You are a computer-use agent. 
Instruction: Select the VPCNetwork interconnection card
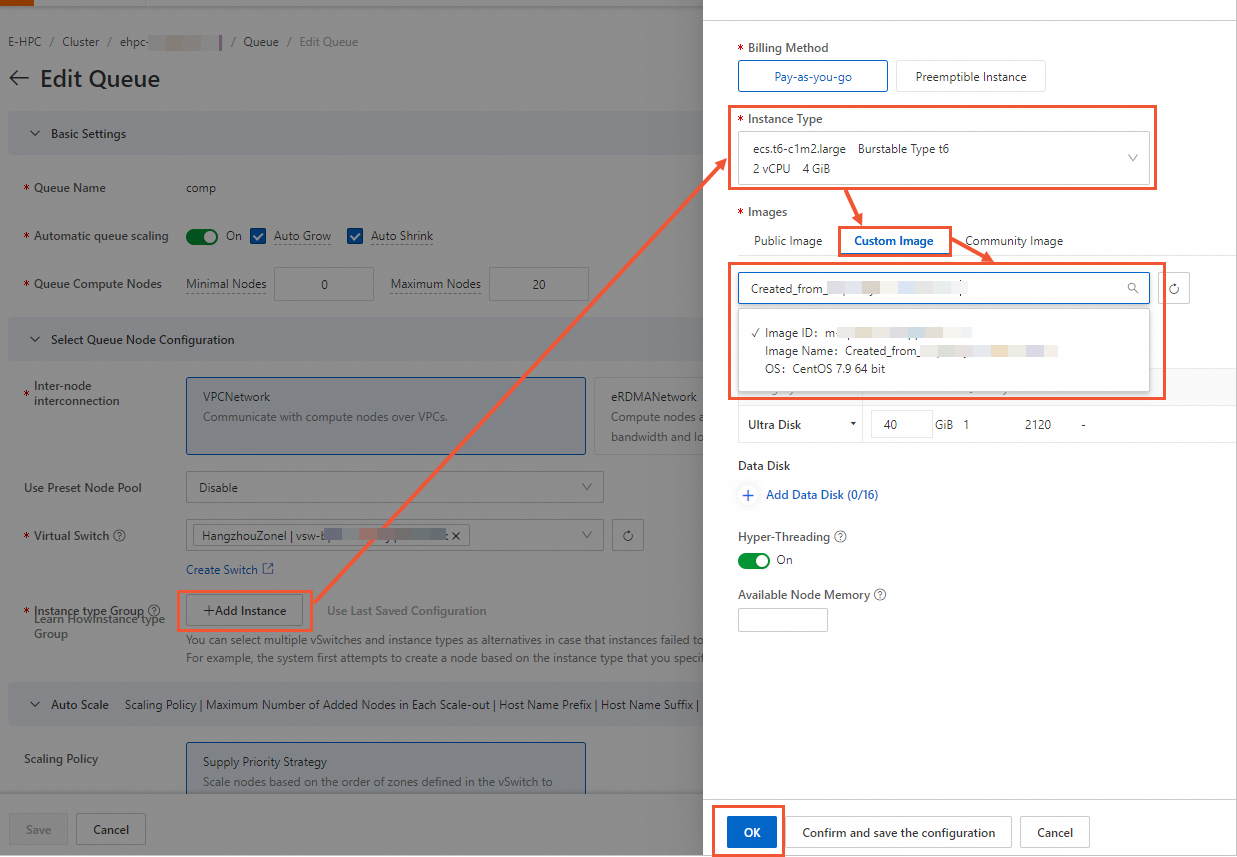coord(386,415)
